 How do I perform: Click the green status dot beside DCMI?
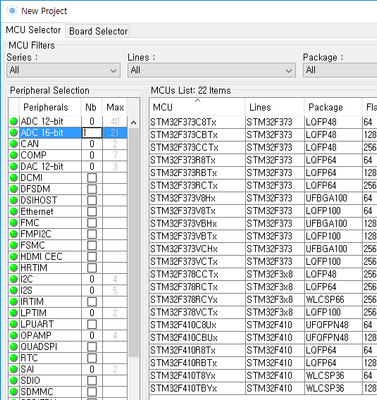coord(14,178)
